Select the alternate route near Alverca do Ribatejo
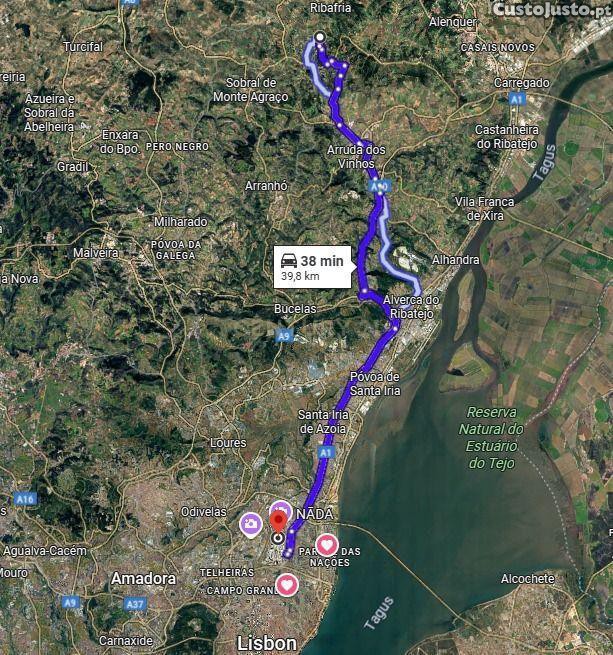Image resolution: width=613 pixels, height=655 pixels. pyautogui.click(x=397, y=259)
